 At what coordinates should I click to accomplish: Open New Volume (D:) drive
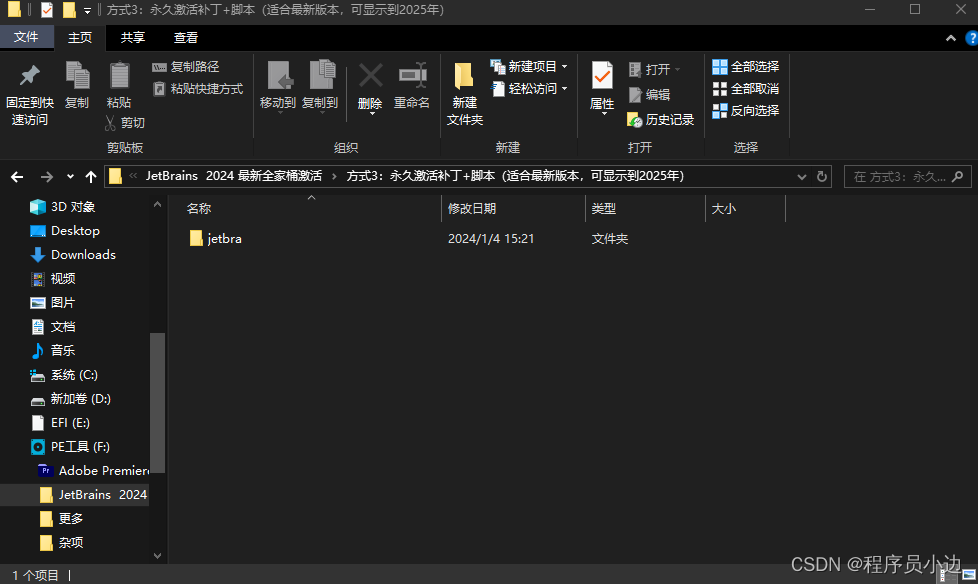70,399
